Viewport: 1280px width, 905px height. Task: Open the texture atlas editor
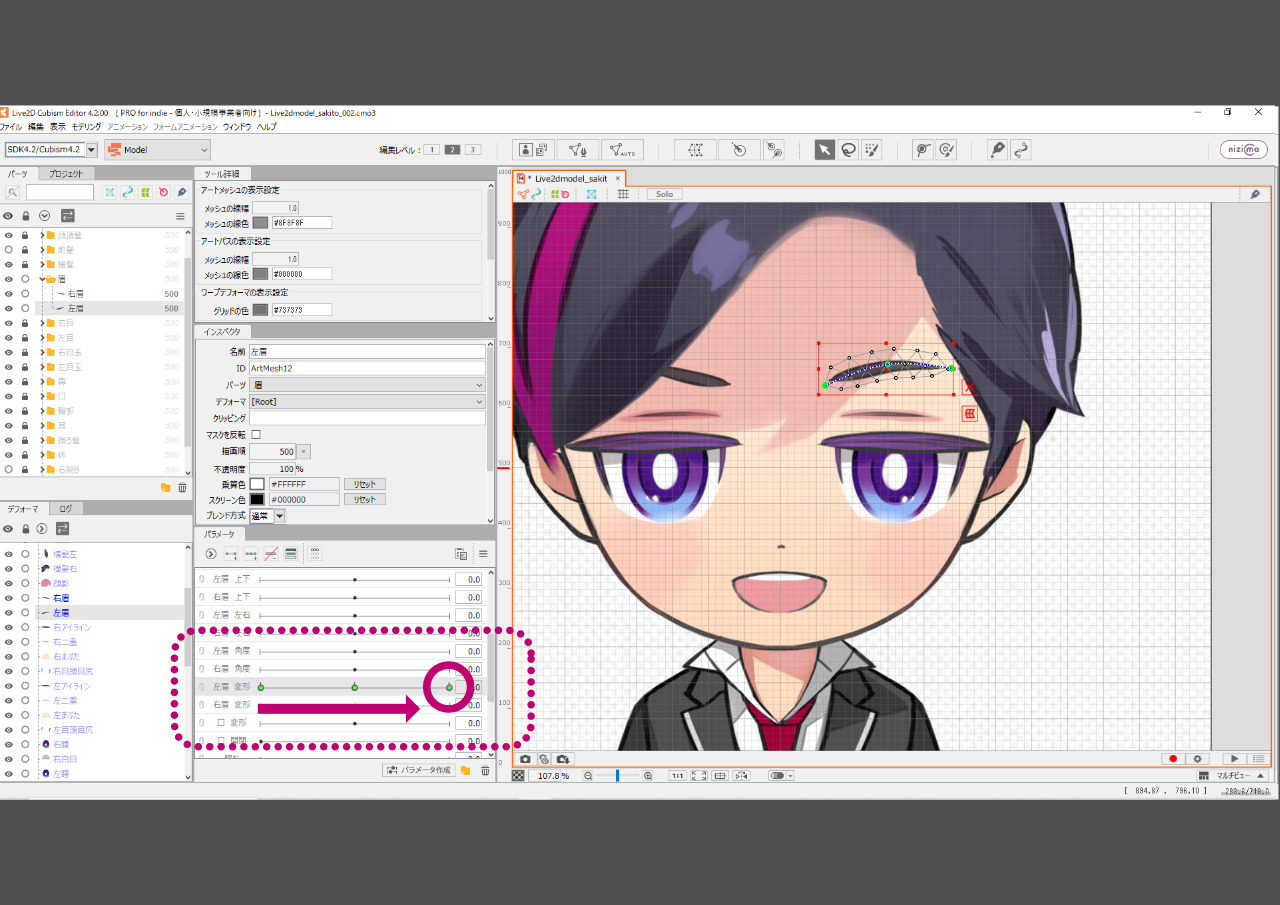(x=534, y=150)
